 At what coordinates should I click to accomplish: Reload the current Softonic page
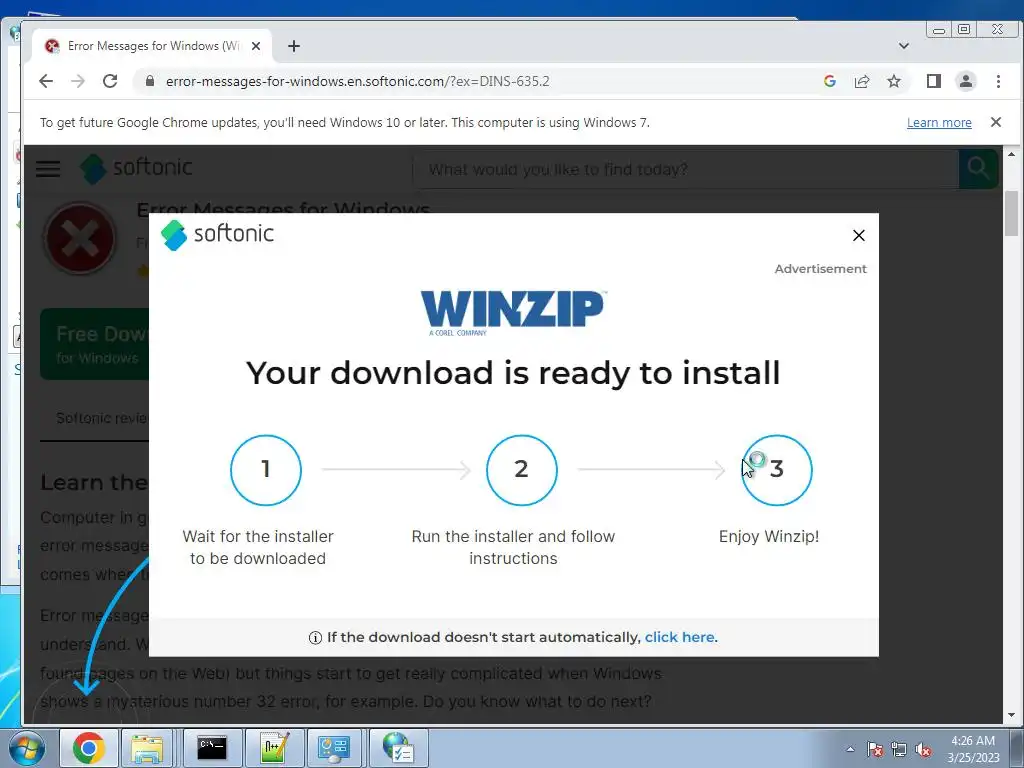tap(110, 81)
